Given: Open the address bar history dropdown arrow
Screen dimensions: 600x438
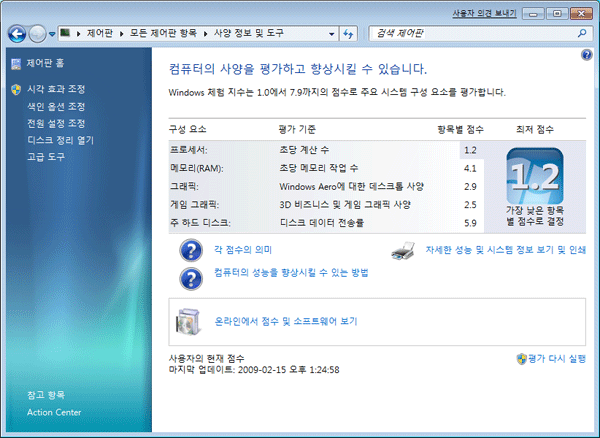Looking at the screenshot, I should (329, 33).
